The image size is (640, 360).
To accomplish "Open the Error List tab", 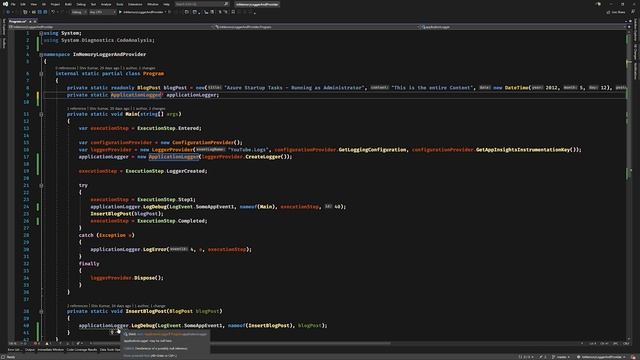I will pyautogui.click(x=15, y=350).
